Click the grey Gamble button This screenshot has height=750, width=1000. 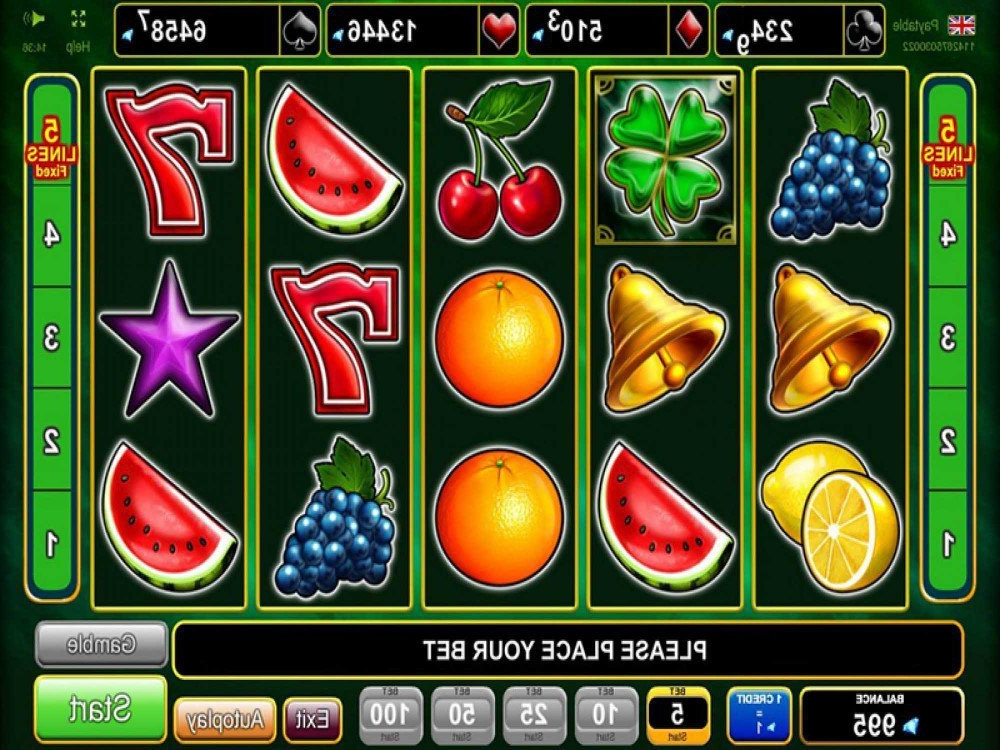(101, 645)
